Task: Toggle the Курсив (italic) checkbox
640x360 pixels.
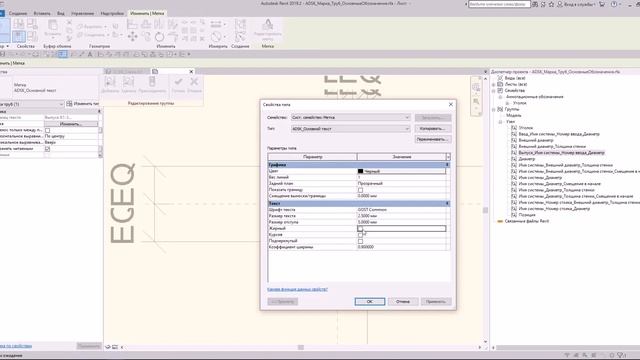Action: (360, 235)
